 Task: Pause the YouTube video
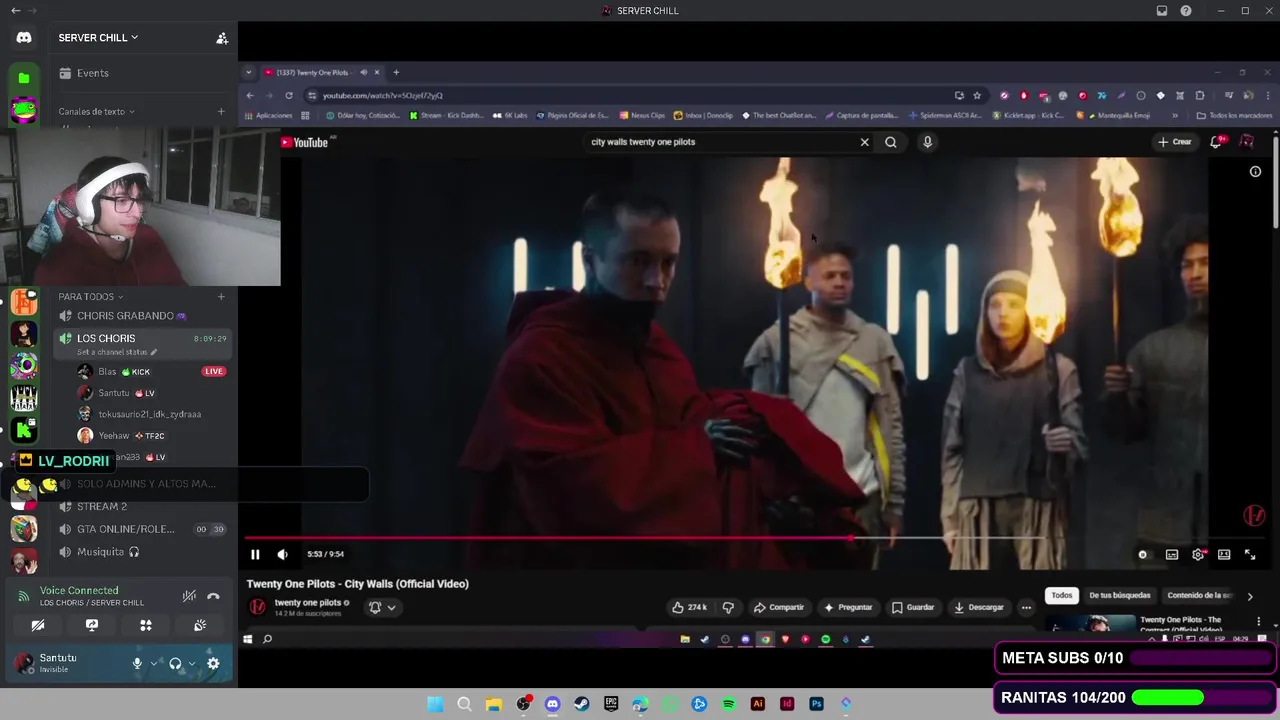pyautogui.click(x=255, y=554)
